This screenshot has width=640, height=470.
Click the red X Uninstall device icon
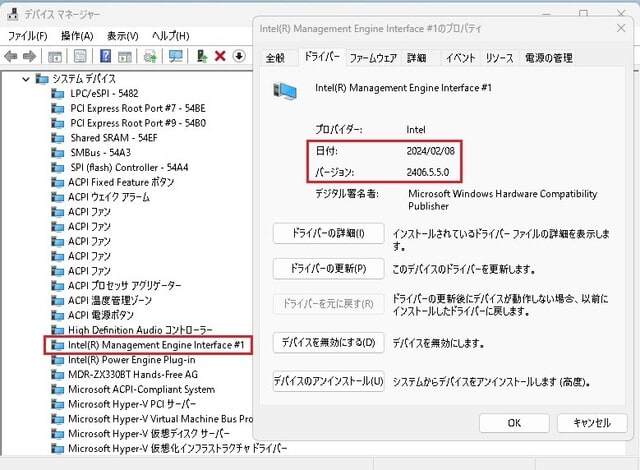[x=220, y=56]
